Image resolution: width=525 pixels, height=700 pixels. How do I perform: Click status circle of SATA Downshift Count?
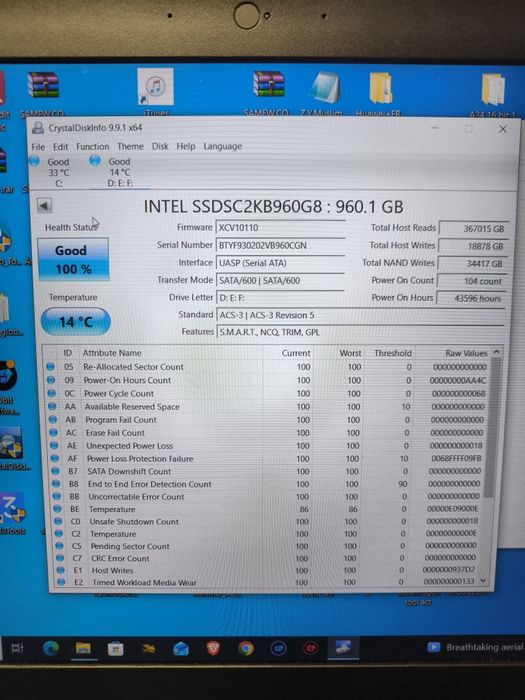[55, 471]
